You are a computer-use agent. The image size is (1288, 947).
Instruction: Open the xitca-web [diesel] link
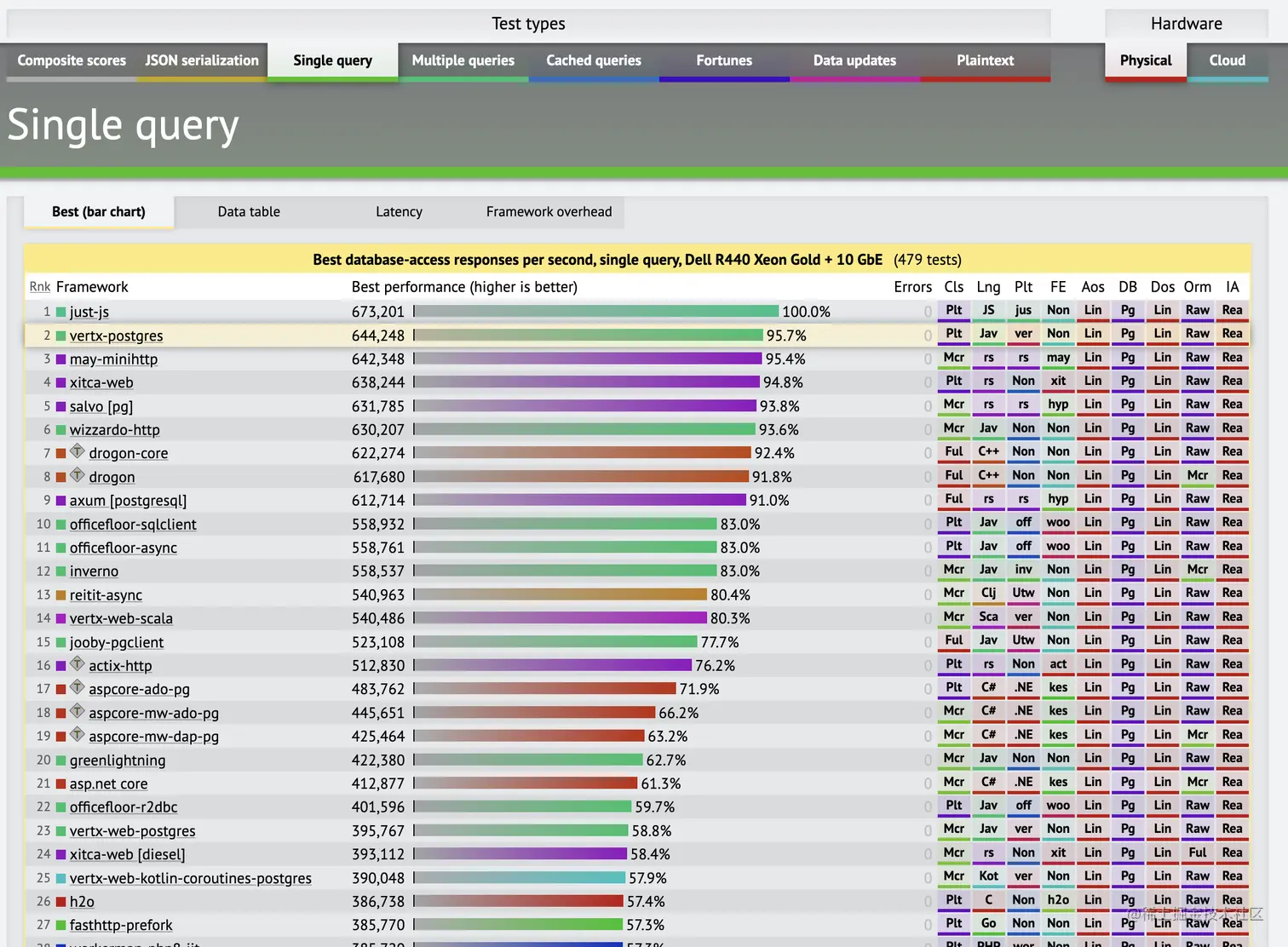127,854
